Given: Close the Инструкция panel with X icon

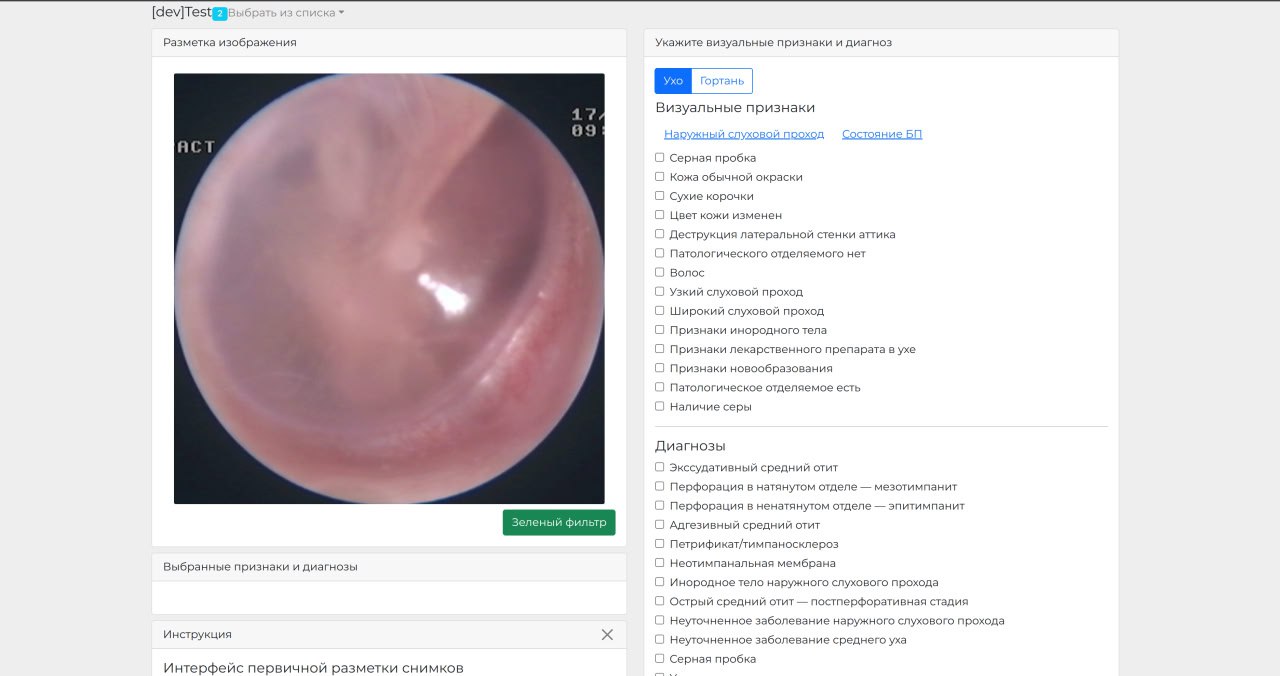Looking at the screenshot, I should coord(607,634).
